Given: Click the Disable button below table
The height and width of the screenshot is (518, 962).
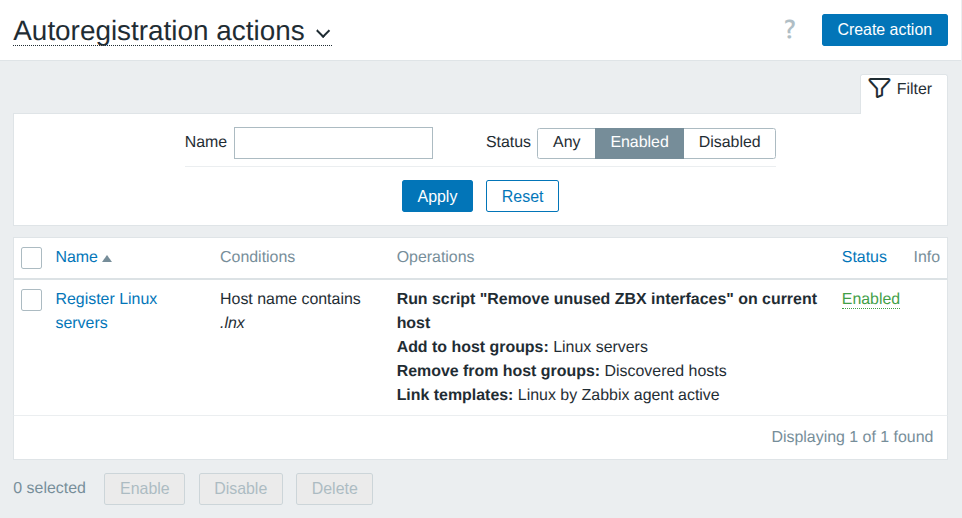Looking at the screenshot, I should pos(241,489).
